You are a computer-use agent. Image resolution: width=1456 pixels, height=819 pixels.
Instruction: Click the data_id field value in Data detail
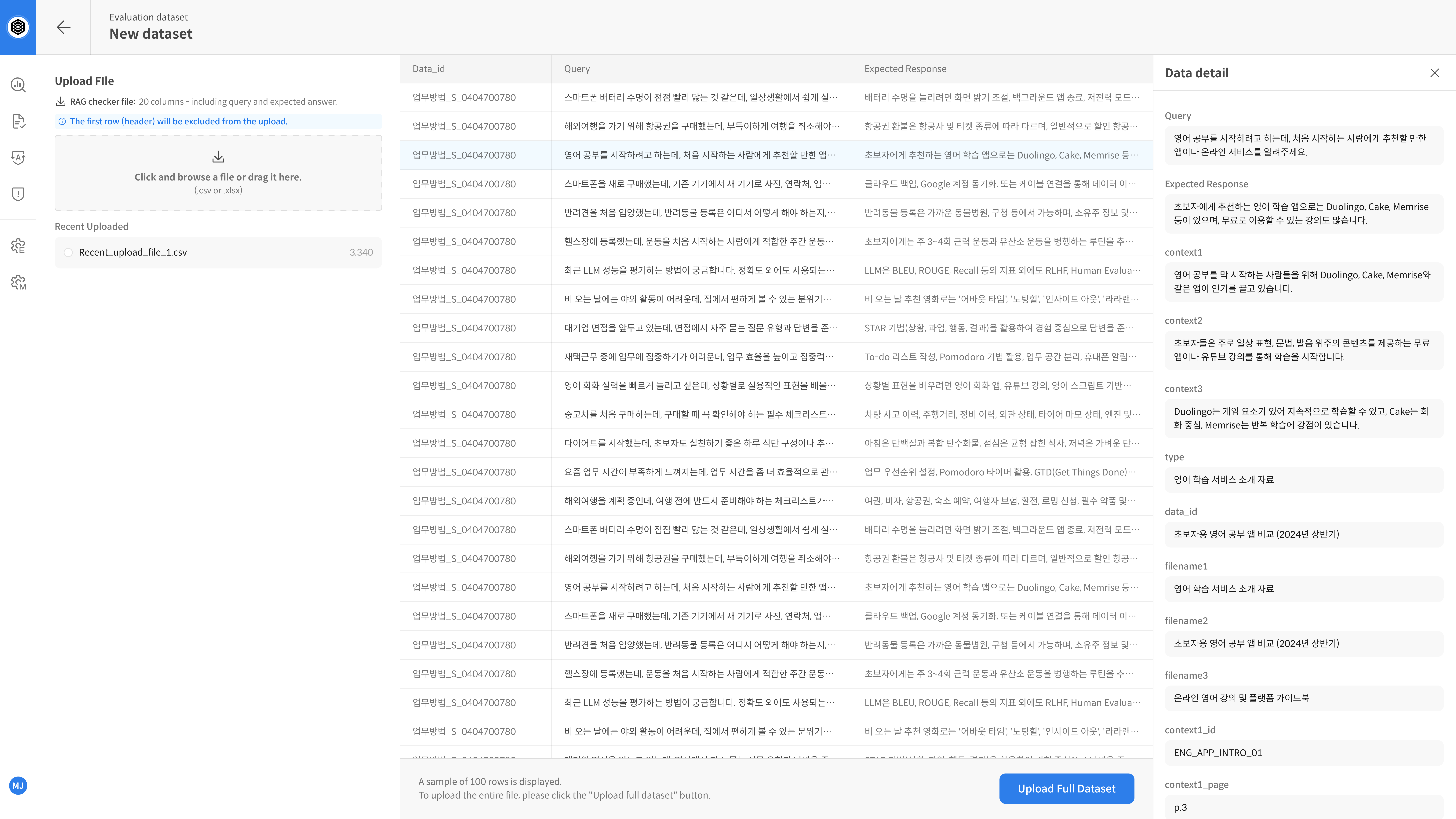1304,535
